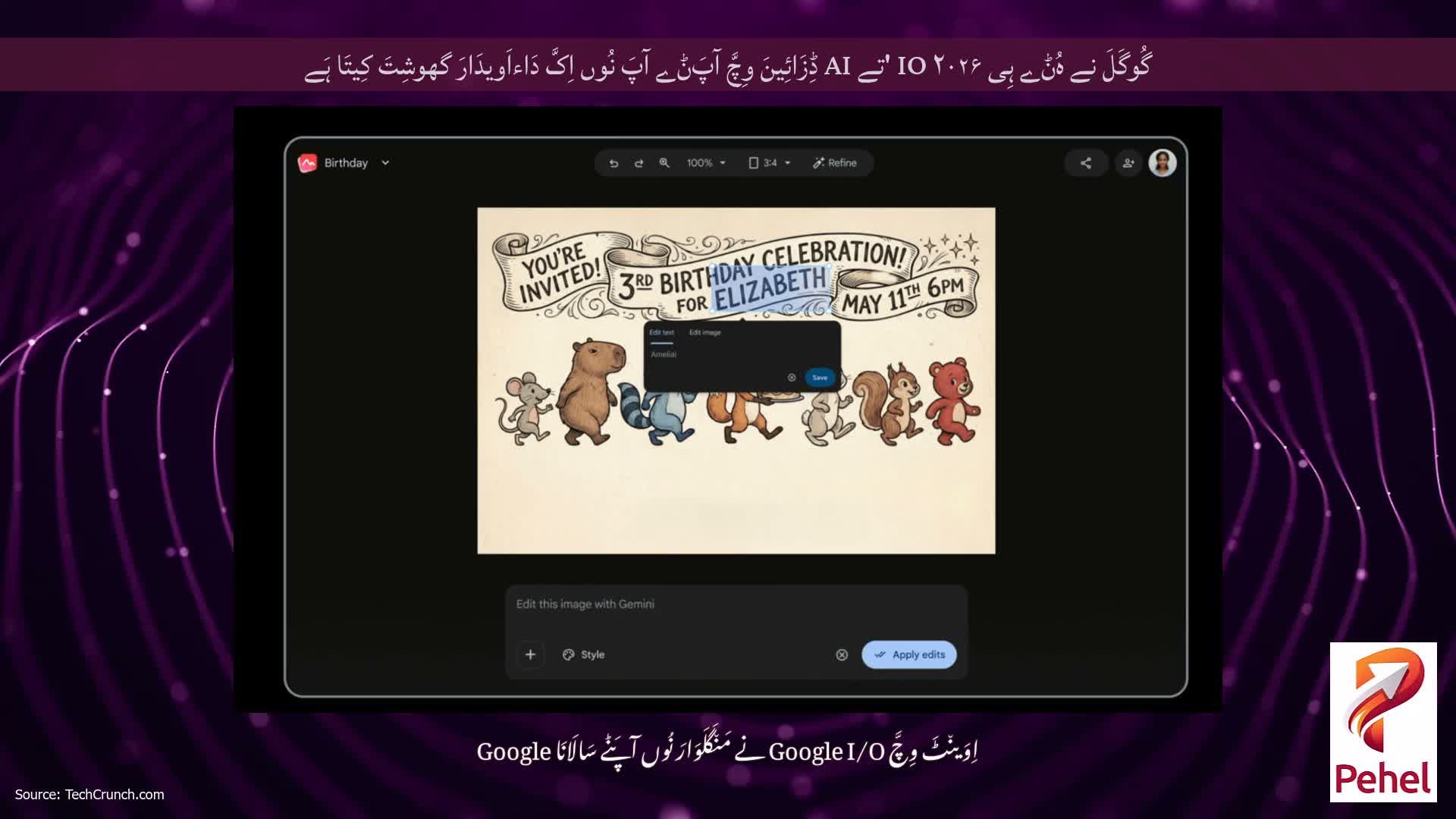
Task: Open the 3:4 aspect ratio dropdown
Action: [x=770, y=163]
